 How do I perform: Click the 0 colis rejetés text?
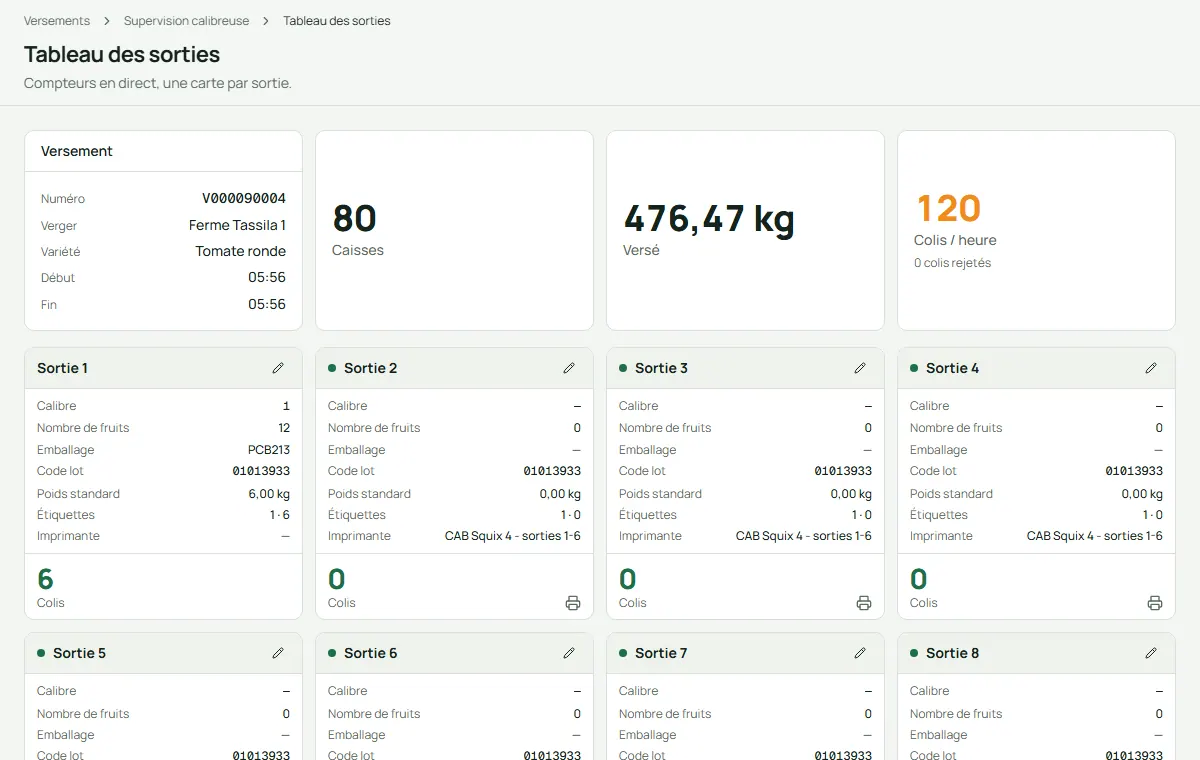[953, 263]
